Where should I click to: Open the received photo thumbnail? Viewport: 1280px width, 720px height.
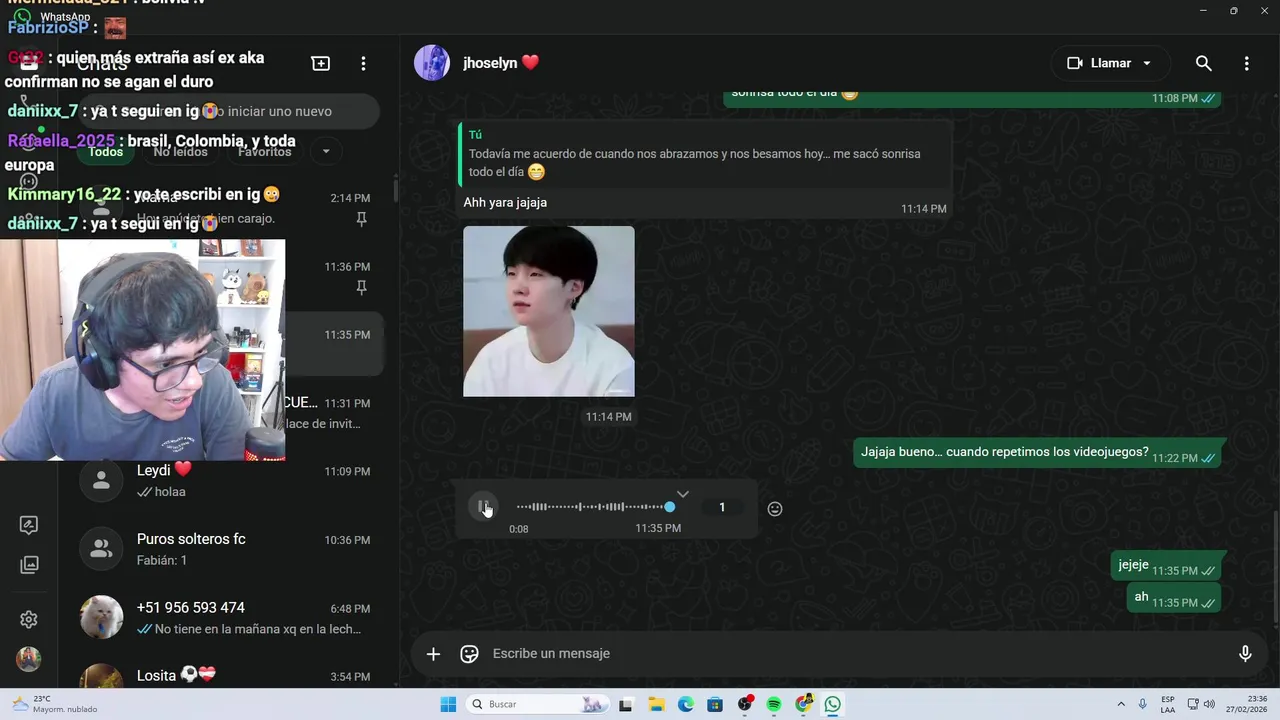click(x=549, y=311)
